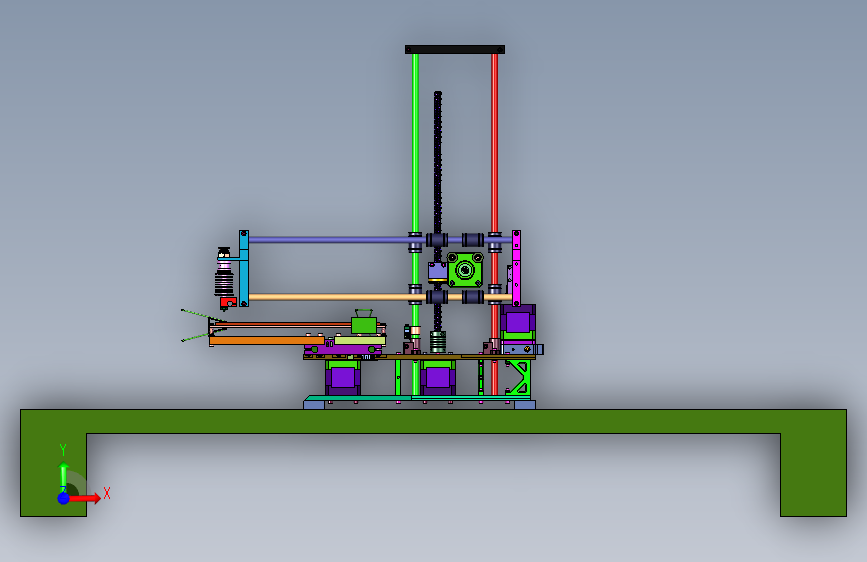Image resolution: width=867 pixels, height=562 pixels.
Task: Select the orange print bed plate
Action: coord(267,340)
